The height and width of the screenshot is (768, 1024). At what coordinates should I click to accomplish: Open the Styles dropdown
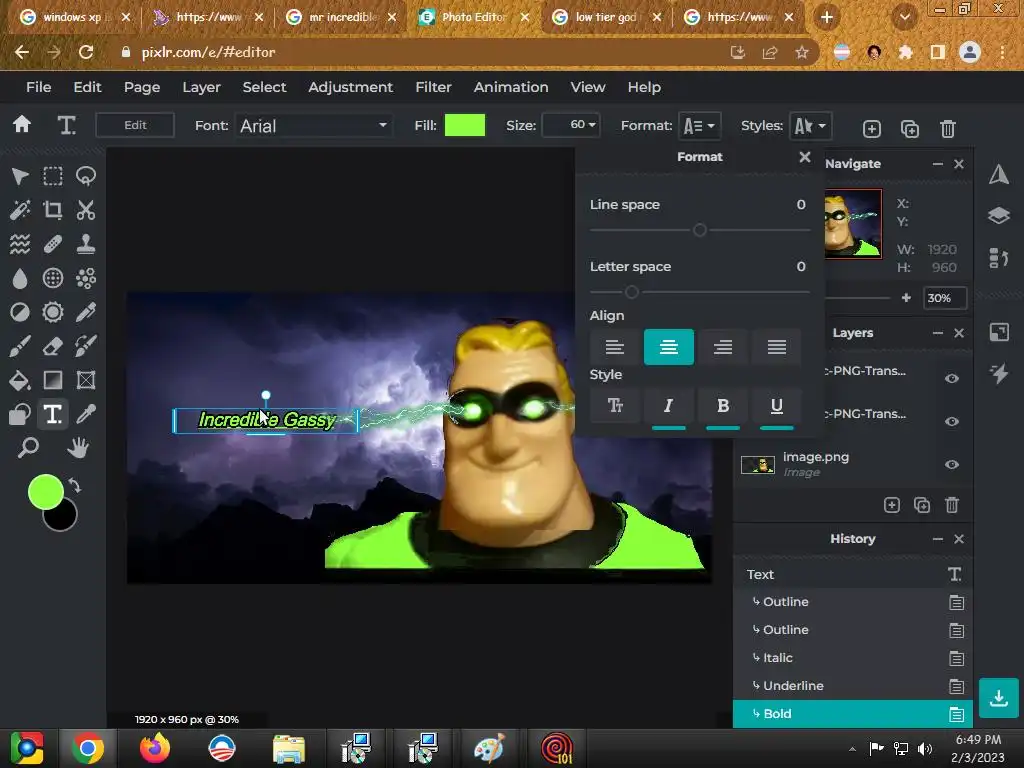(810, 125)
